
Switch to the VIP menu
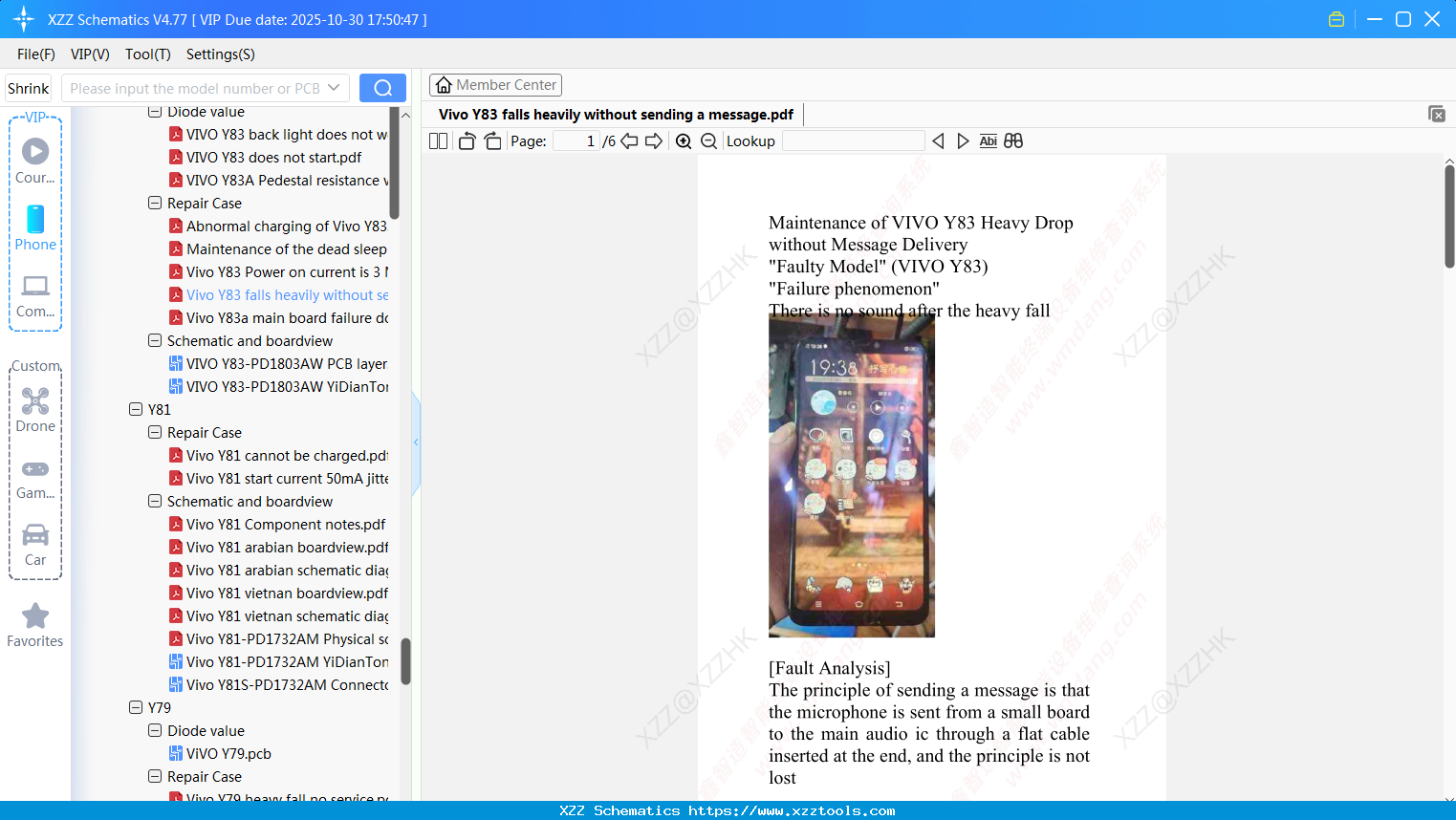pyautogui.click(x=89, y=54)
